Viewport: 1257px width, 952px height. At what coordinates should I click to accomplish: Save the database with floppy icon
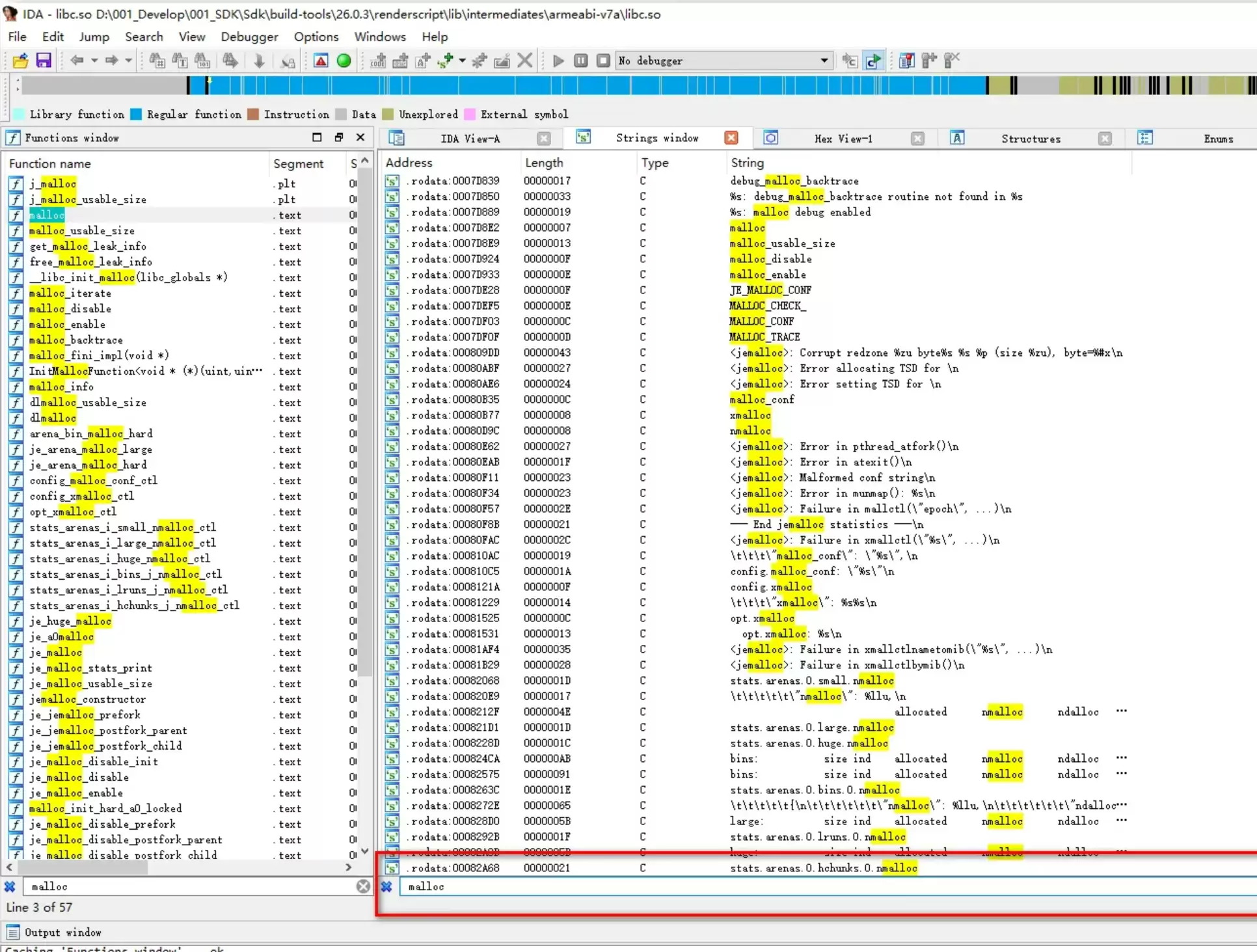pyautogui.click(x=44, y=61)
